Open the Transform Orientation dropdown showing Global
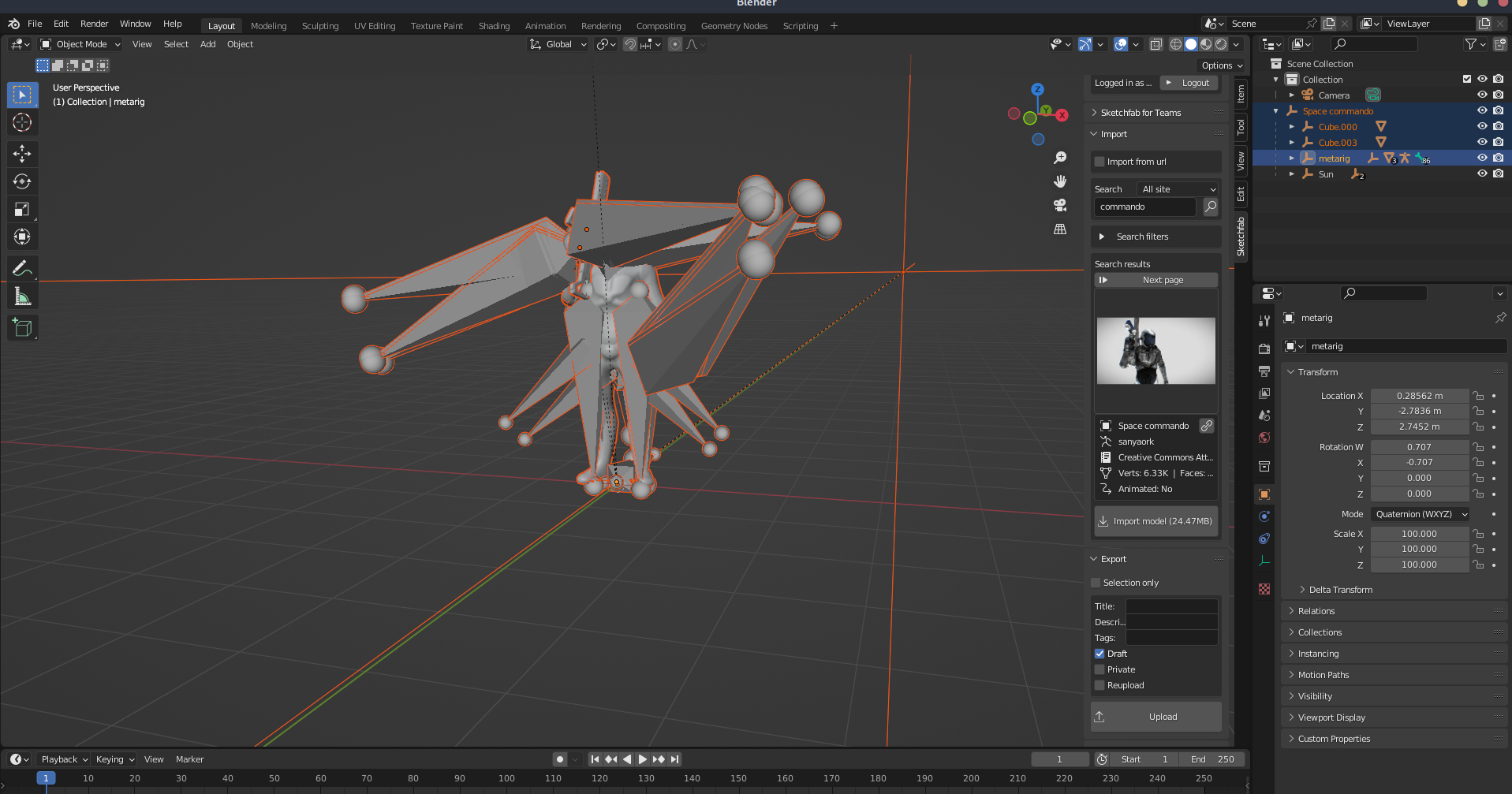This screenshot has width=1512, height=794. click(558, 44)
